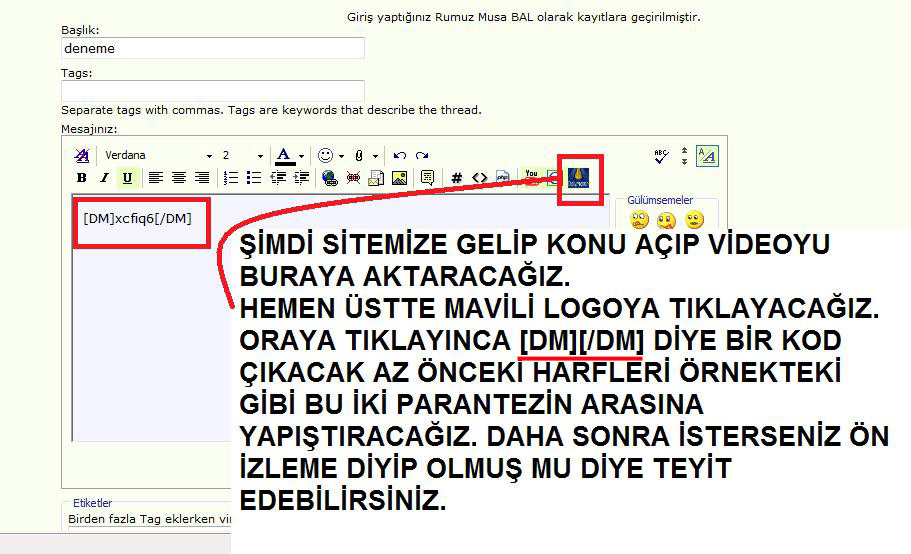Click the spell check ABC icon

coord(661,156)
